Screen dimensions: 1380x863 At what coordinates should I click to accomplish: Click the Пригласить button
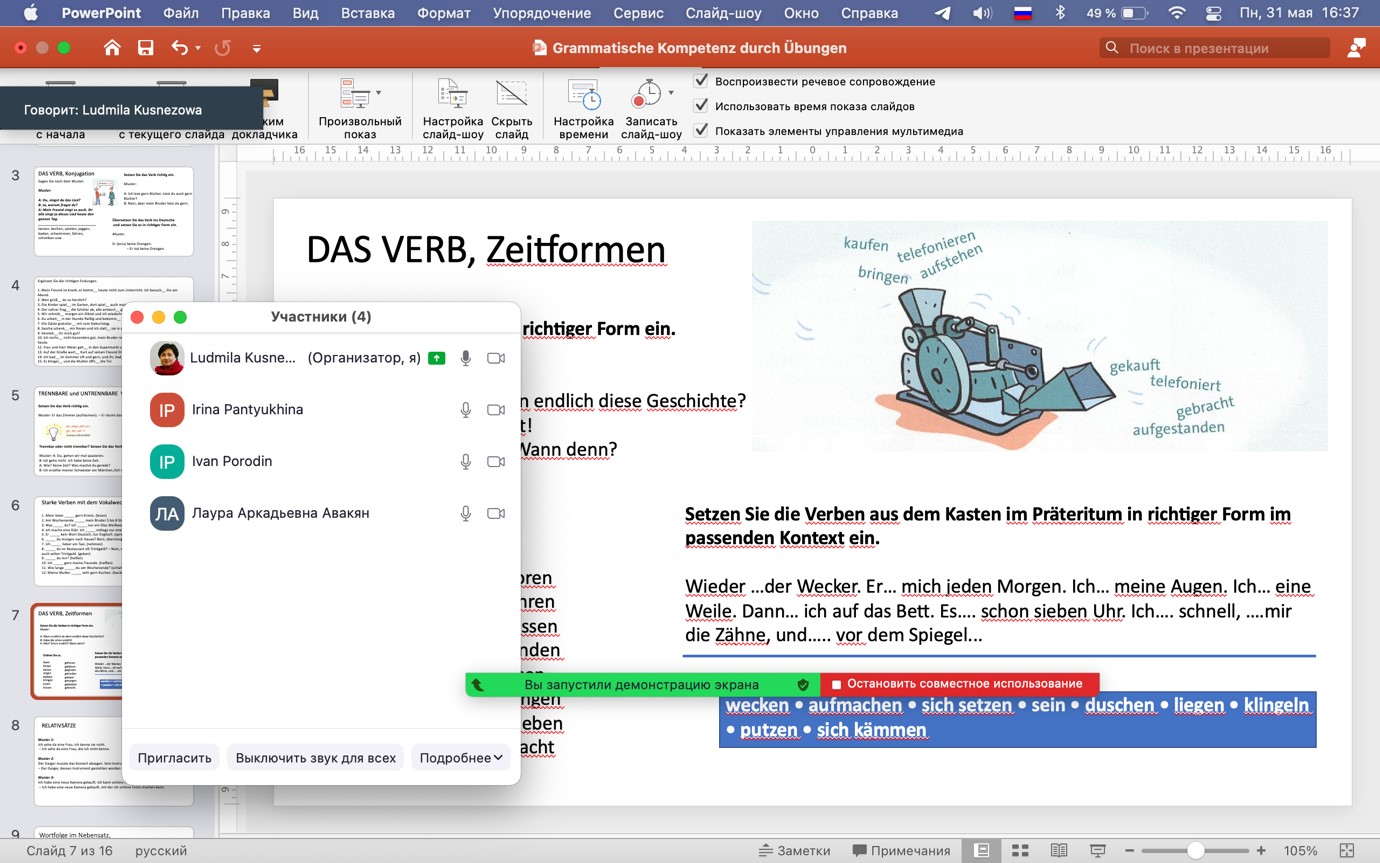click(174, 758)
